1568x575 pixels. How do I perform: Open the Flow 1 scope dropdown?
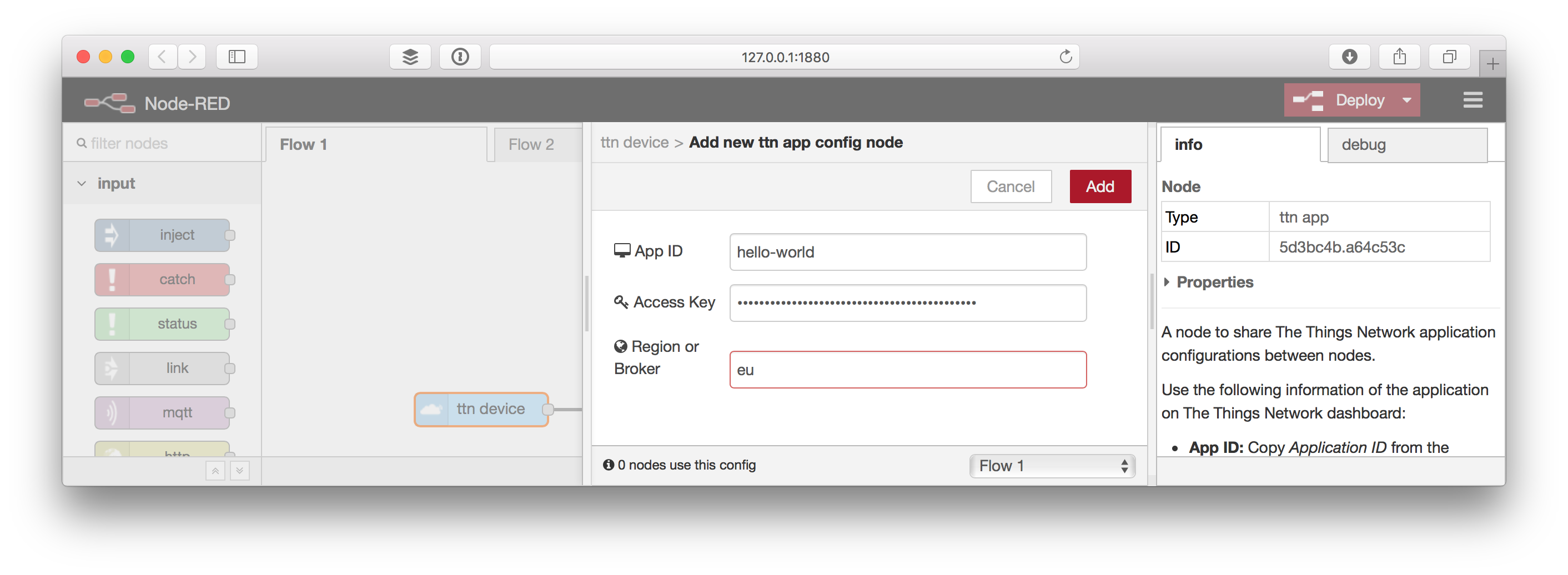[1052, 466]
